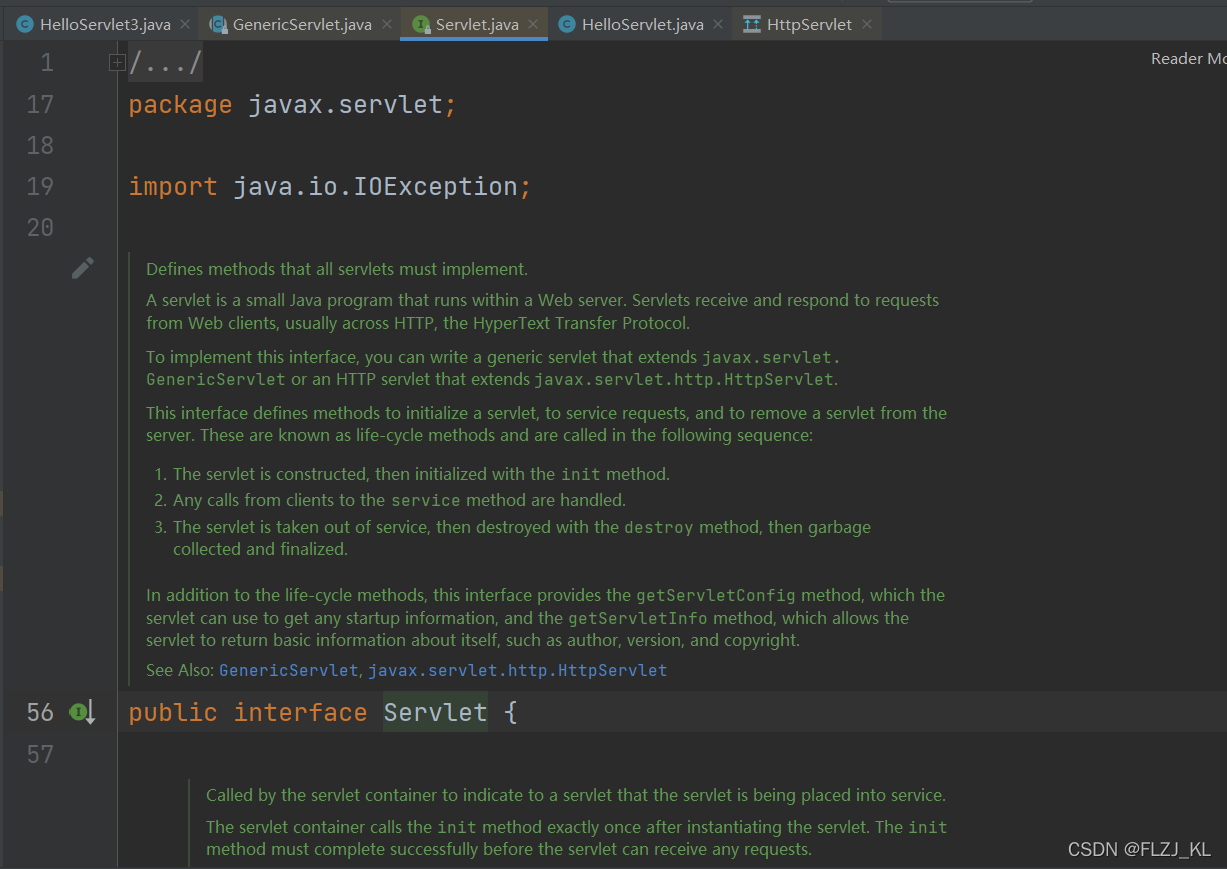Click the folded text /.../ on line 1
Image resolution: width=1227 pixels, height=869 pixels.
click(x=166, y=63)
